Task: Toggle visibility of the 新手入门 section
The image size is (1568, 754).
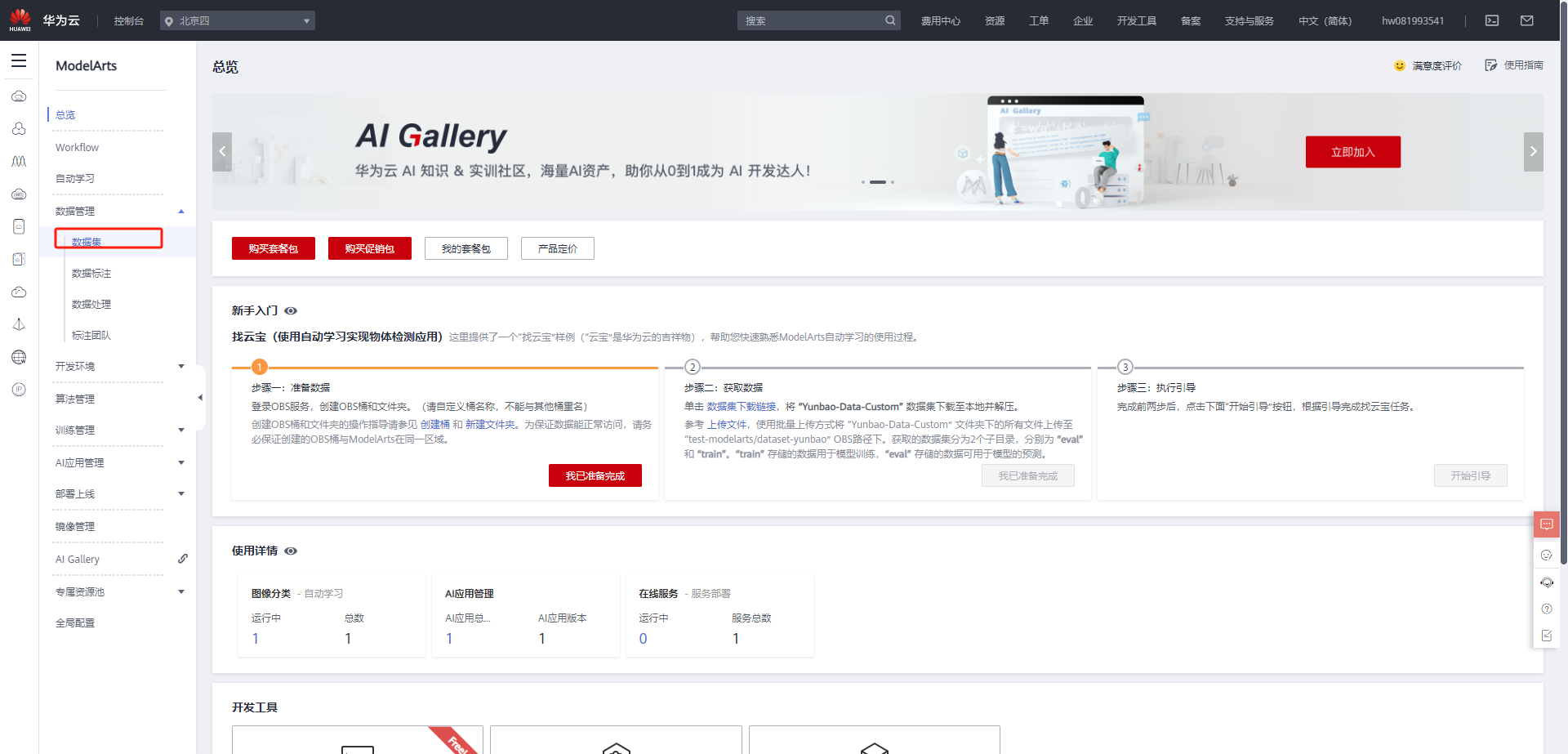Action: coord(291,311)
